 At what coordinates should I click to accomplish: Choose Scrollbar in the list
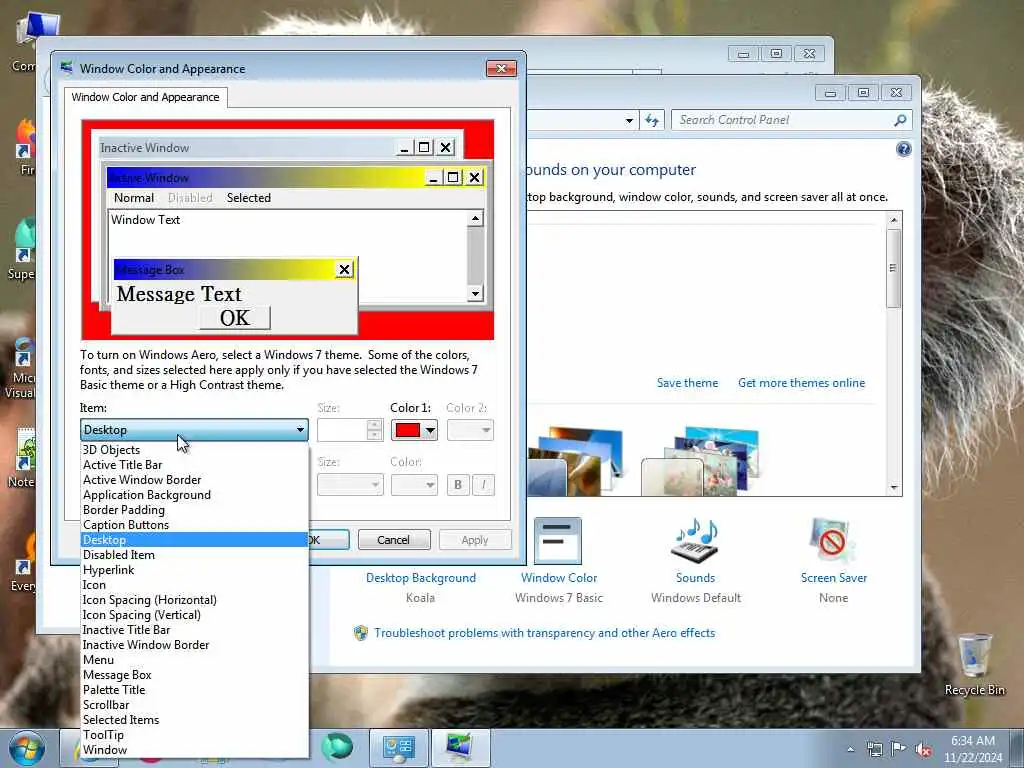click(x=195, y=705)
